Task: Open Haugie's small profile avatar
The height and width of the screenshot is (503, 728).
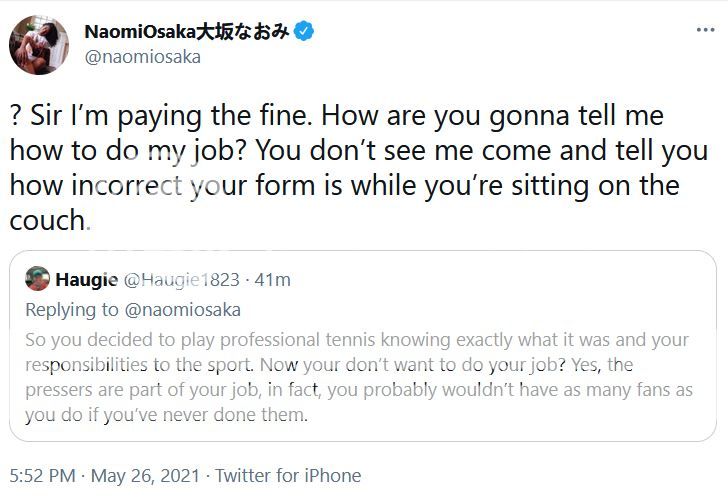Action: click(x=38, y=280)
